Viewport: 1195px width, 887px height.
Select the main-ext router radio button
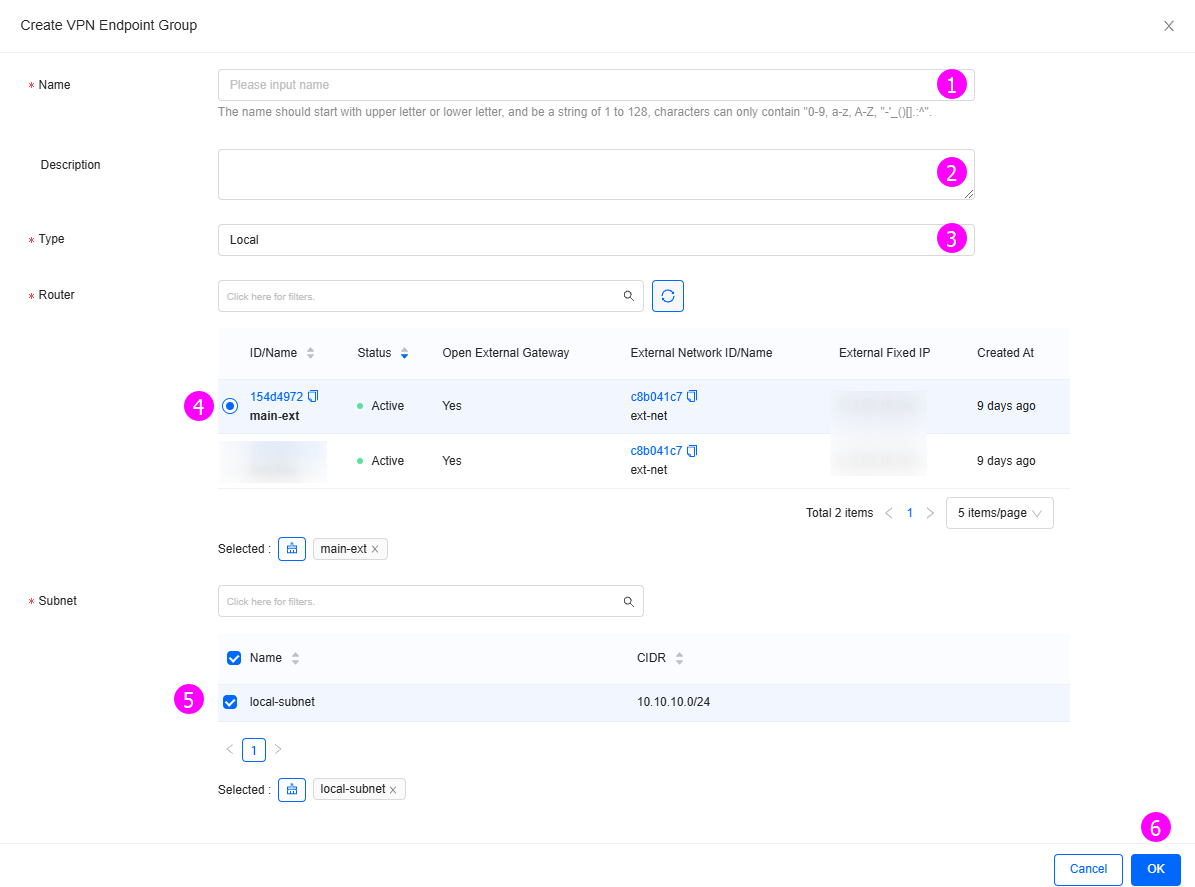[x=230, y=406]
